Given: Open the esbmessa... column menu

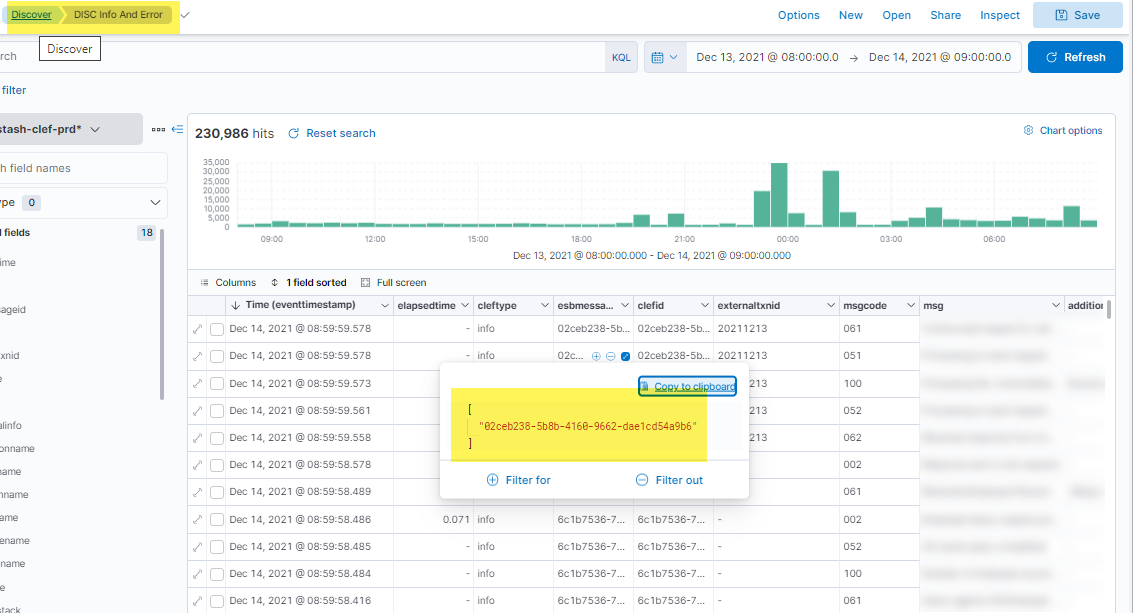Looking at the screenshot, I should click(x=625, y=306).
